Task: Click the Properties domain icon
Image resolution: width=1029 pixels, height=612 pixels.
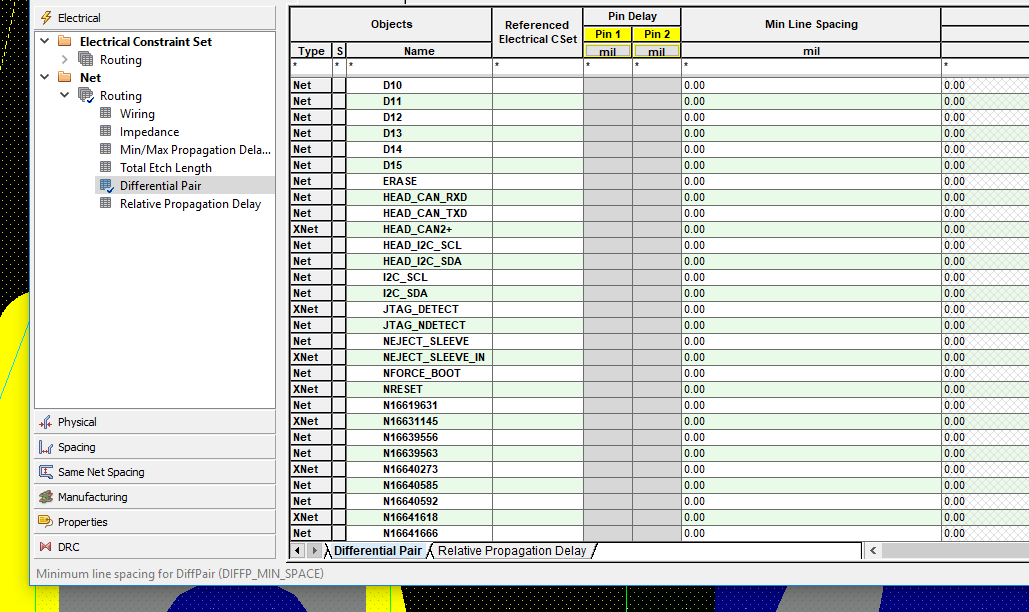Action: [46, 522]
